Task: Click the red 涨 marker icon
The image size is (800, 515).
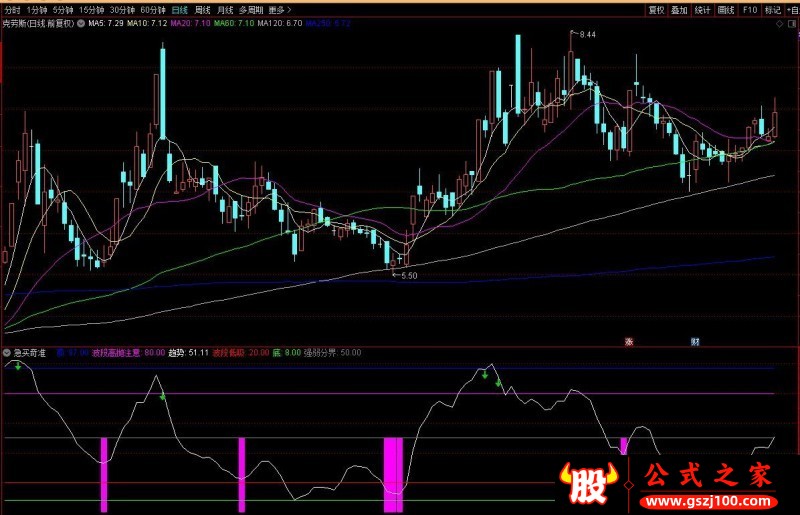Action: (x=630, y=342)
